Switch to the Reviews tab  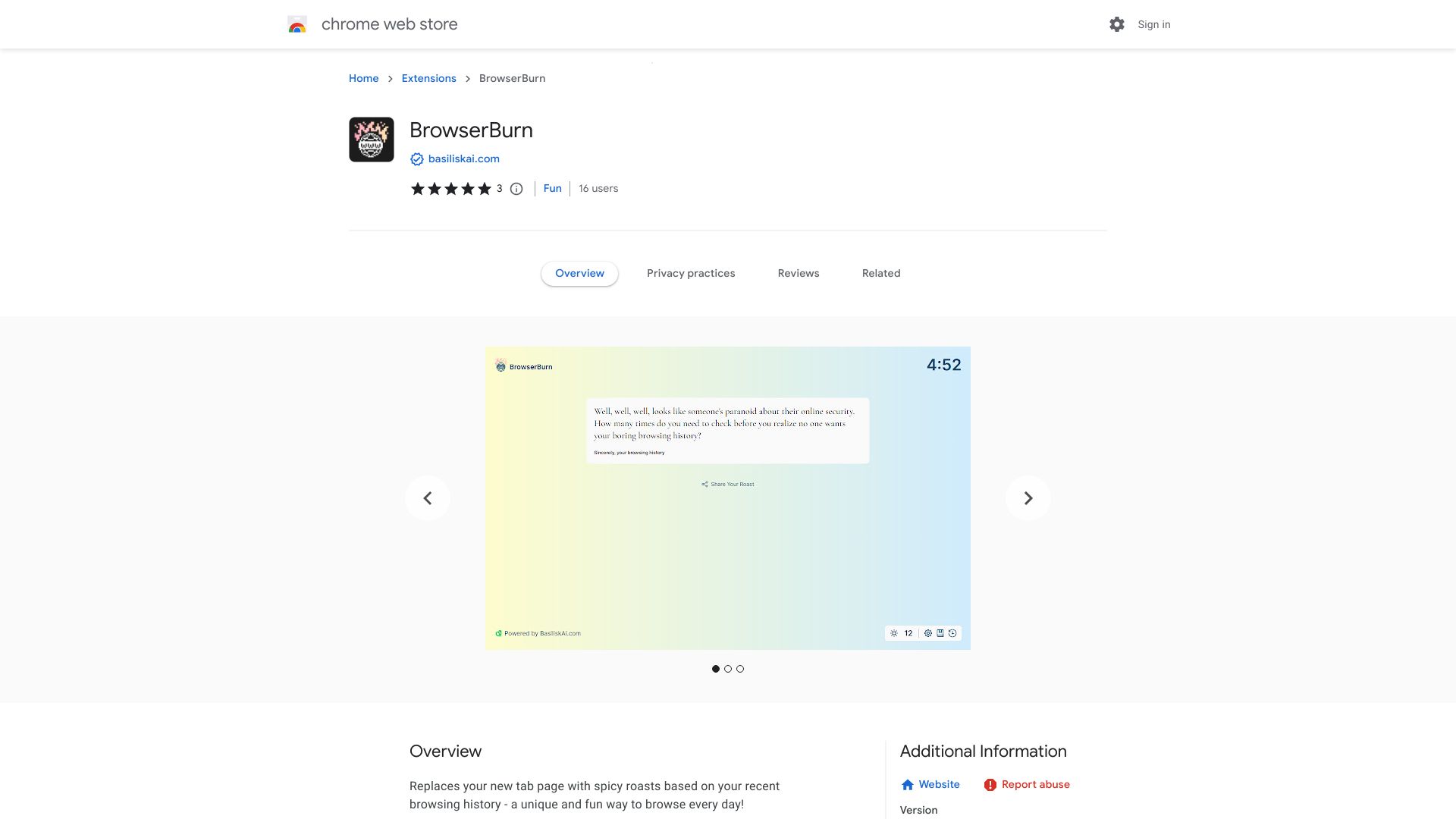pos(798,273)
